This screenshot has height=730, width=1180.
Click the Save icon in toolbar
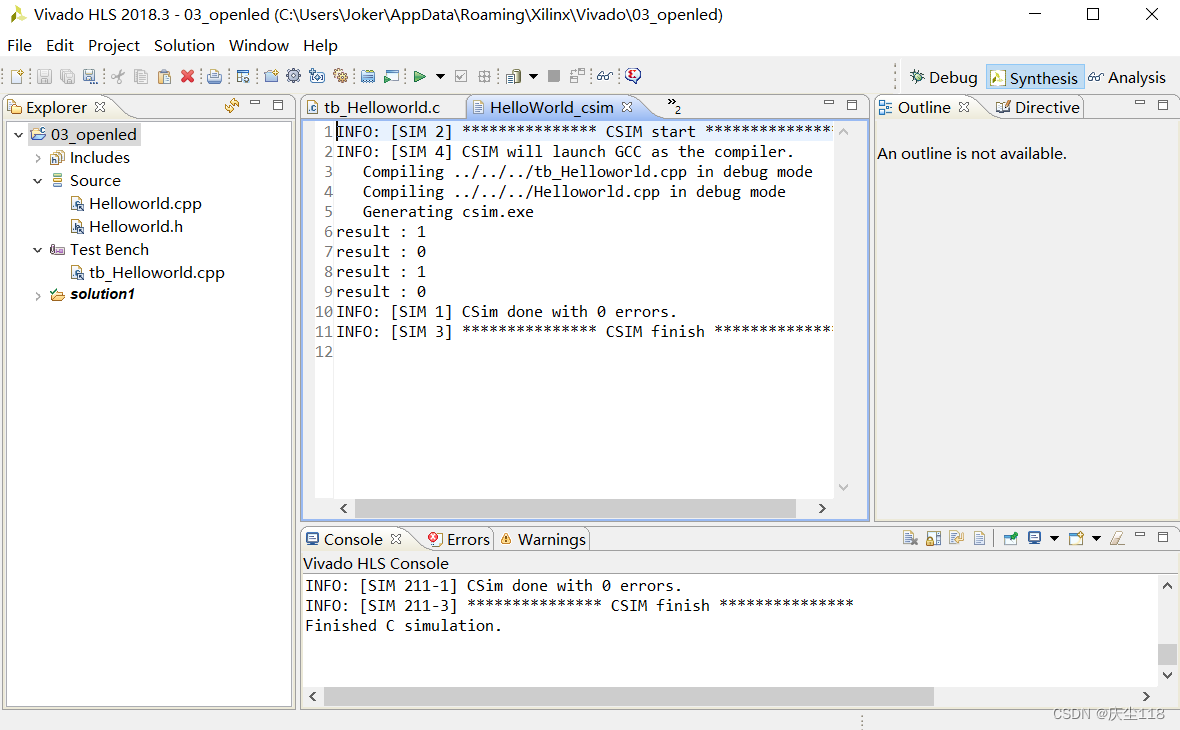coord(44,76)
